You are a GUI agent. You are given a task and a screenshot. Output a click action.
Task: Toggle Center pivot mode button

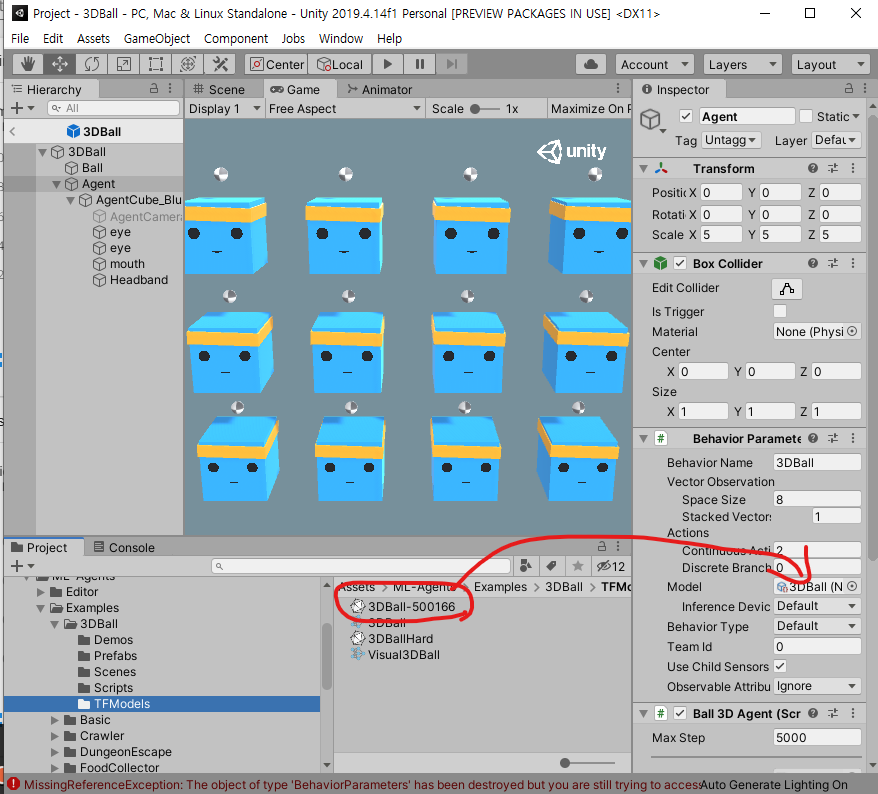[x=277, y=64]
